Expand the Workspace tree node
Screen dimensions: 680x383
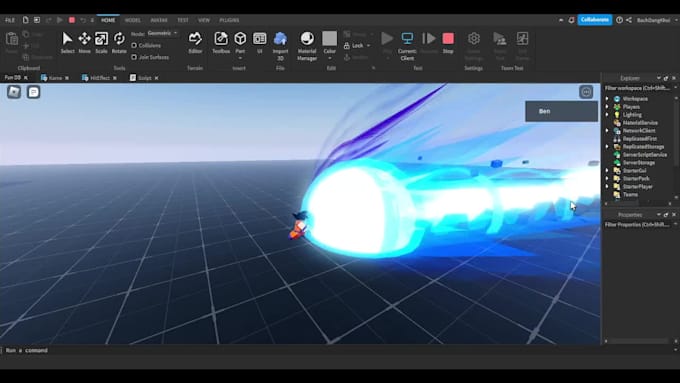tap(607, 99)
